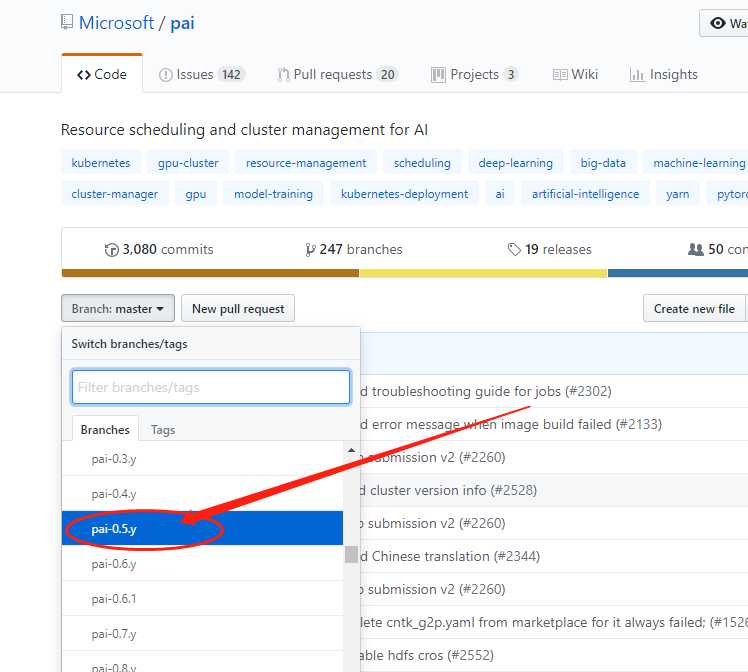Open commit hdfs cros (#2552)
Screen dimensions: 748x672
[427, 655]
